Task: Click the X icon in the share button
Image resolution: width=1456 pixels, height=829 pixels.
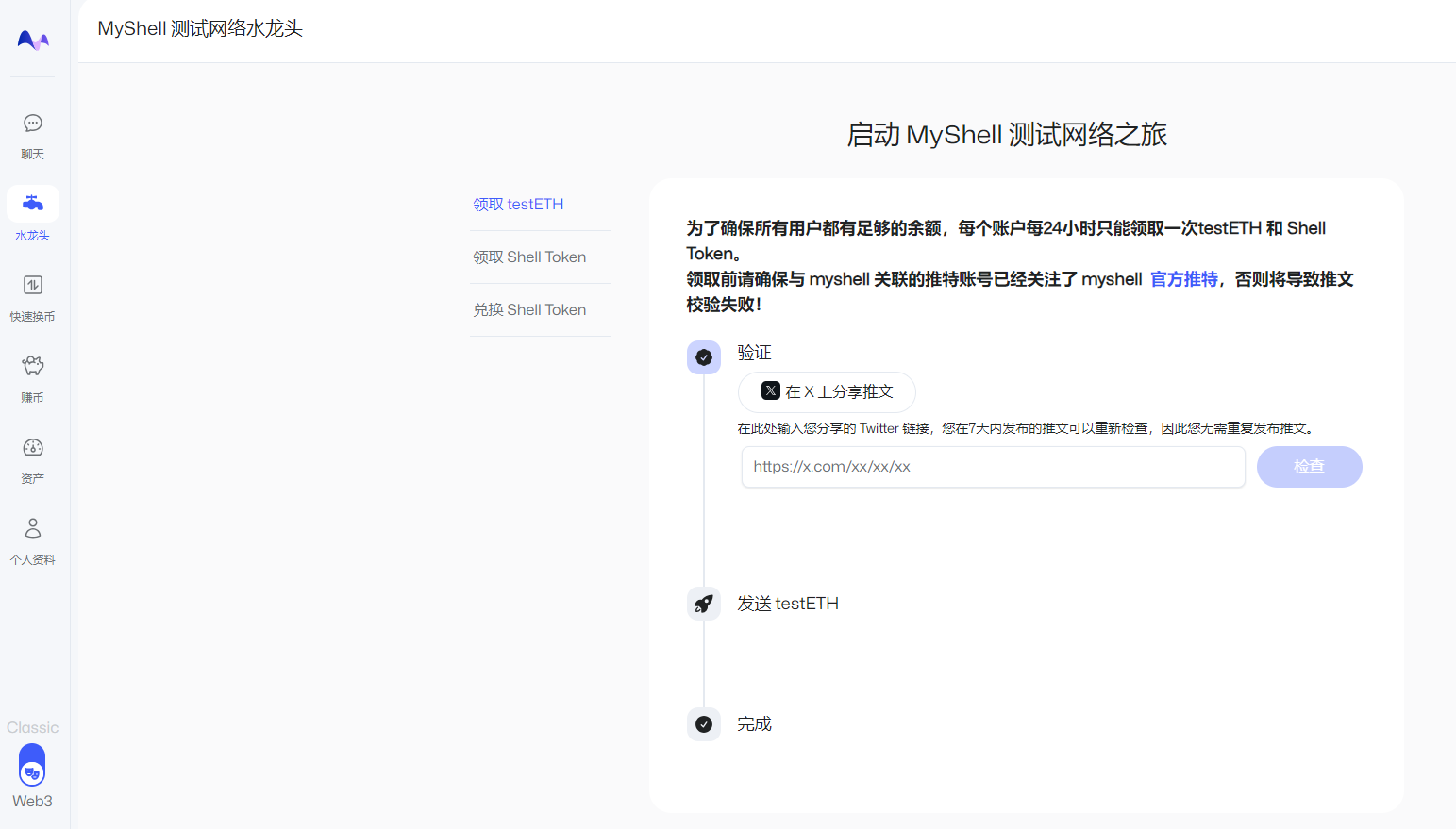Action: point(770,391)
